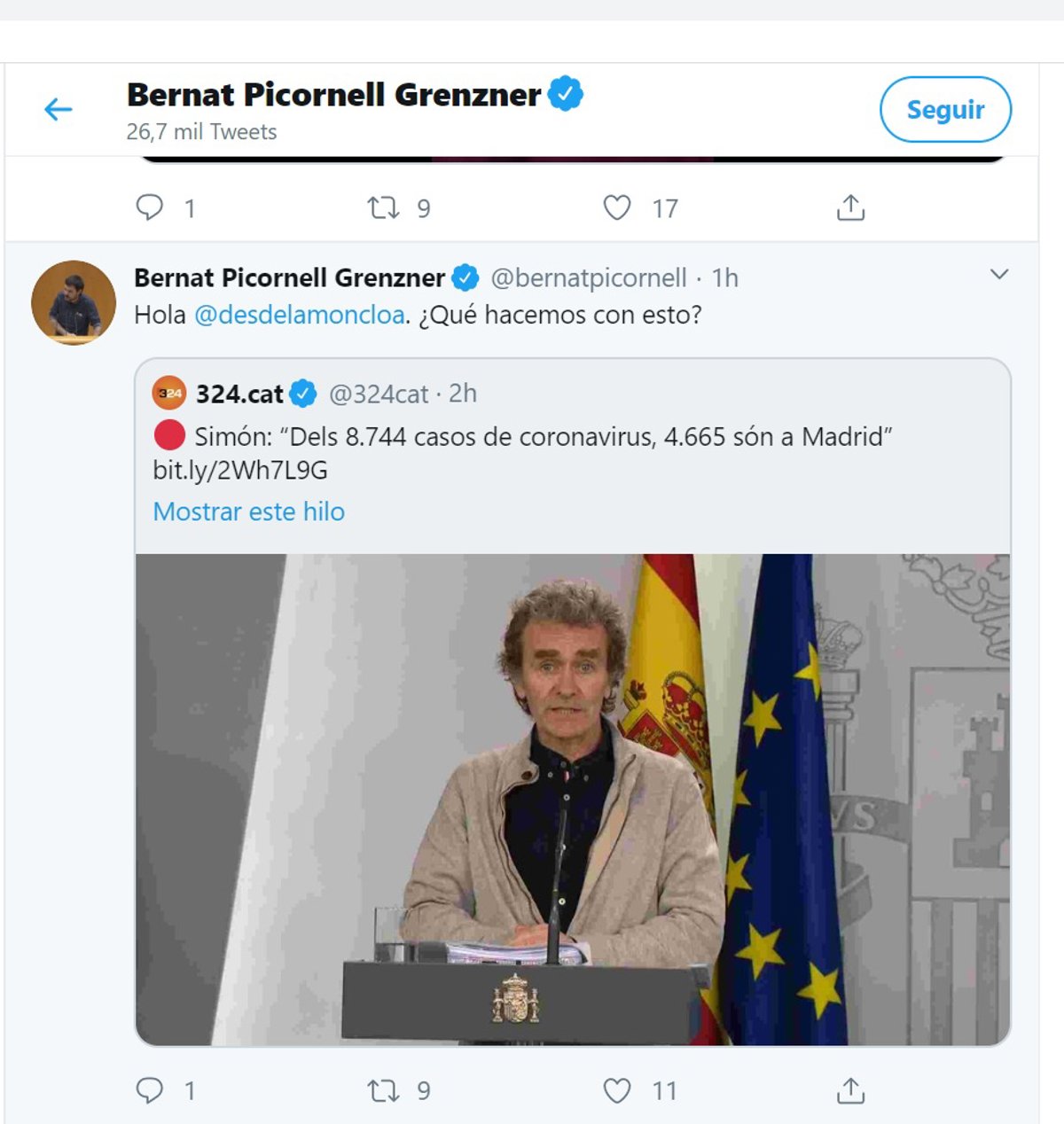Click the tweet's 1h timestamp
Image resolution: width=1064 pixels, height=1124 pixels.
click(x=724, y=278)
